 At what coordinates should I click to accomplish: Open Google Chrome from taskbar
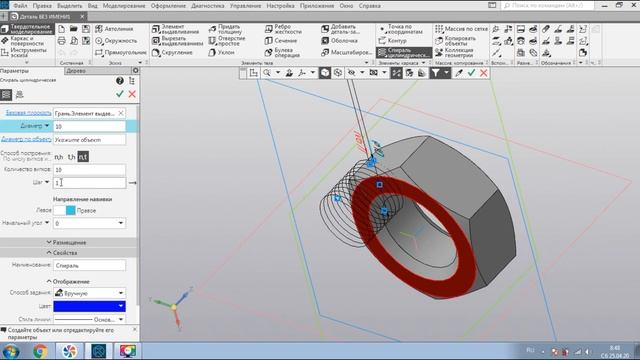[x=40, y=351]
